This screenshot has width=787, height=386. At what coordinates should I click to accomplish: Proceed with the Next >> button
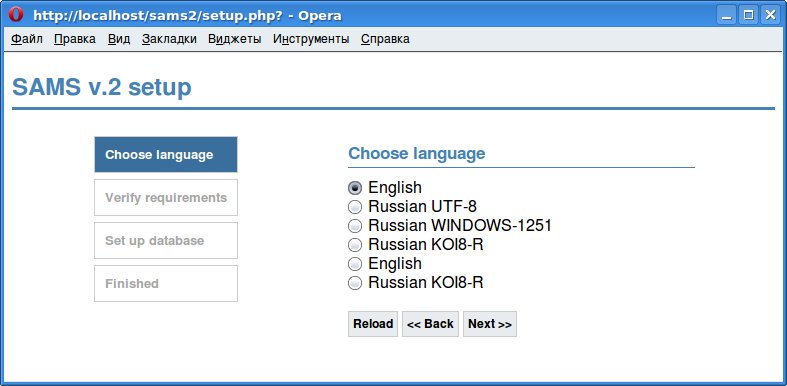click(490, 324)
